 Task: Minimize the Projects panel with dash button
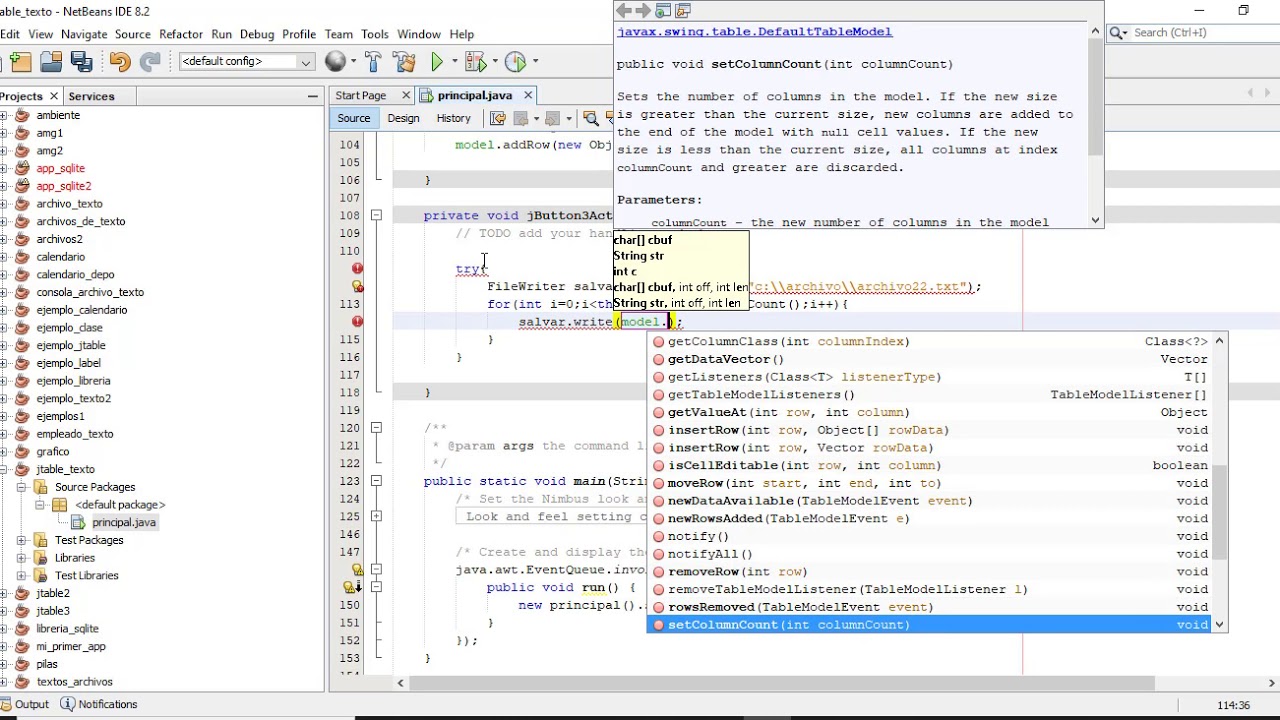pyautogui.click(x=313, y=96)
